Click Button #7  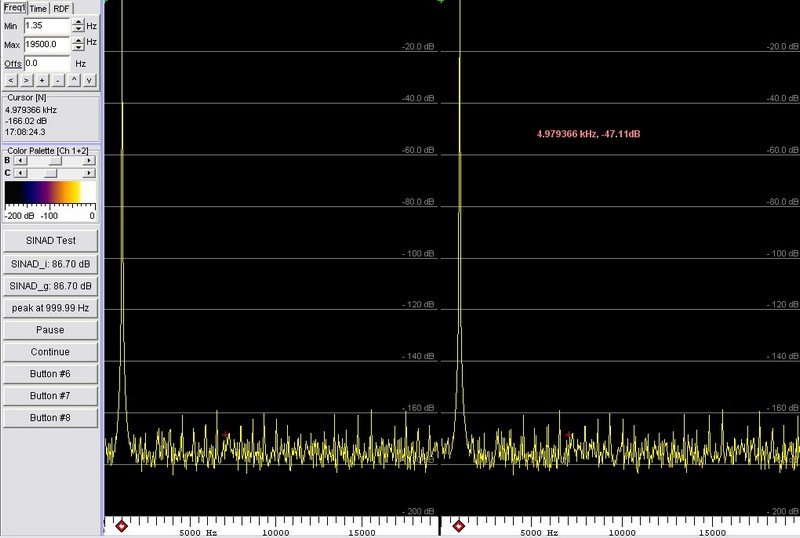pyautogui.click(x=51, y=396)
